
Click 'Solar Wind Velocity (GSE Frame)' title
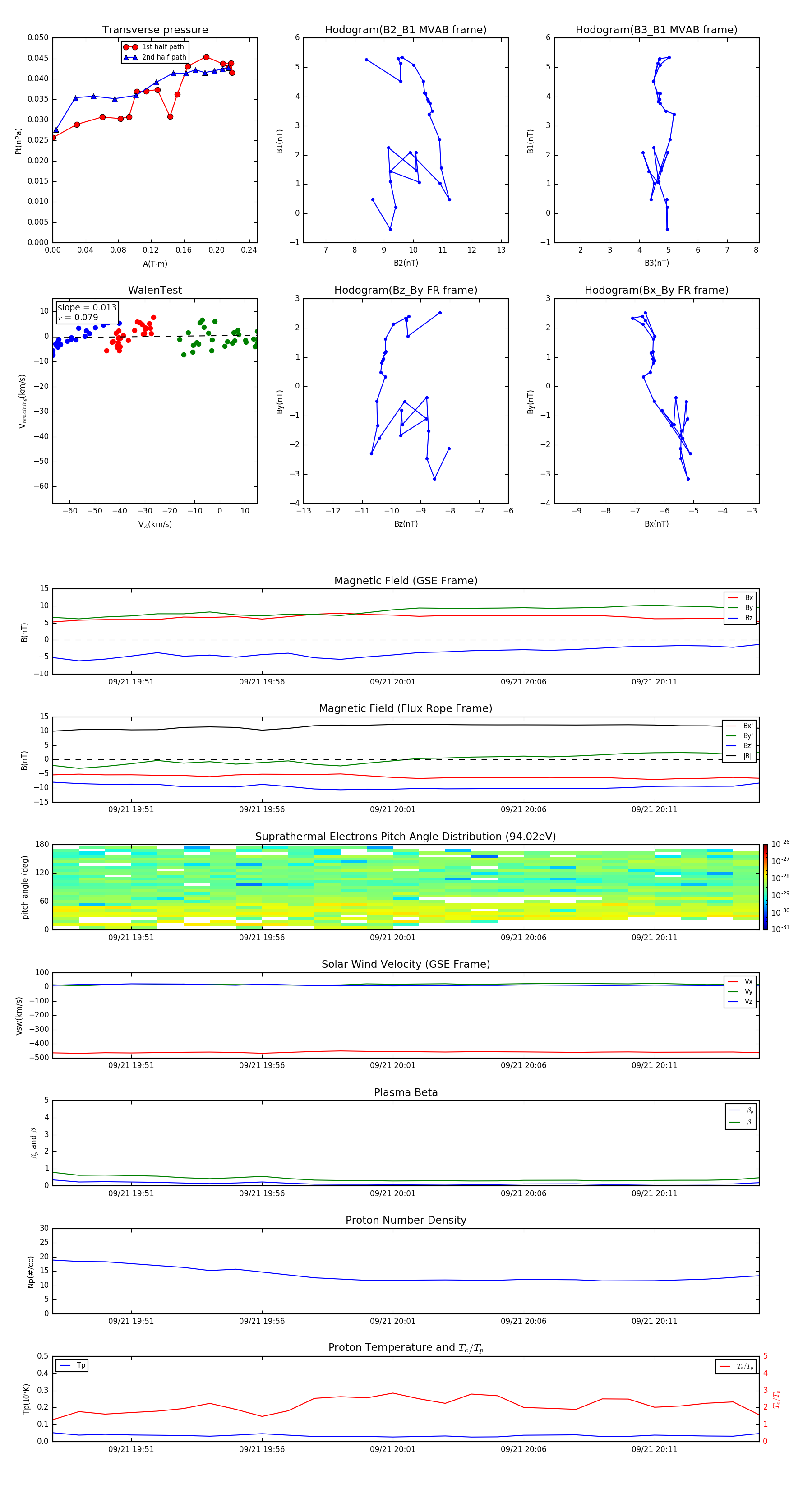pos(406,964)
